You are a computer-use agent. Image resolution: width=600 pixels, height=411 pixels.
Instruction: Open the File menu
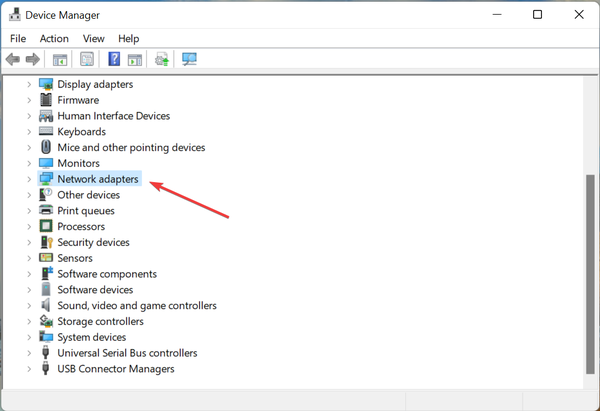[x=18, y=39]
